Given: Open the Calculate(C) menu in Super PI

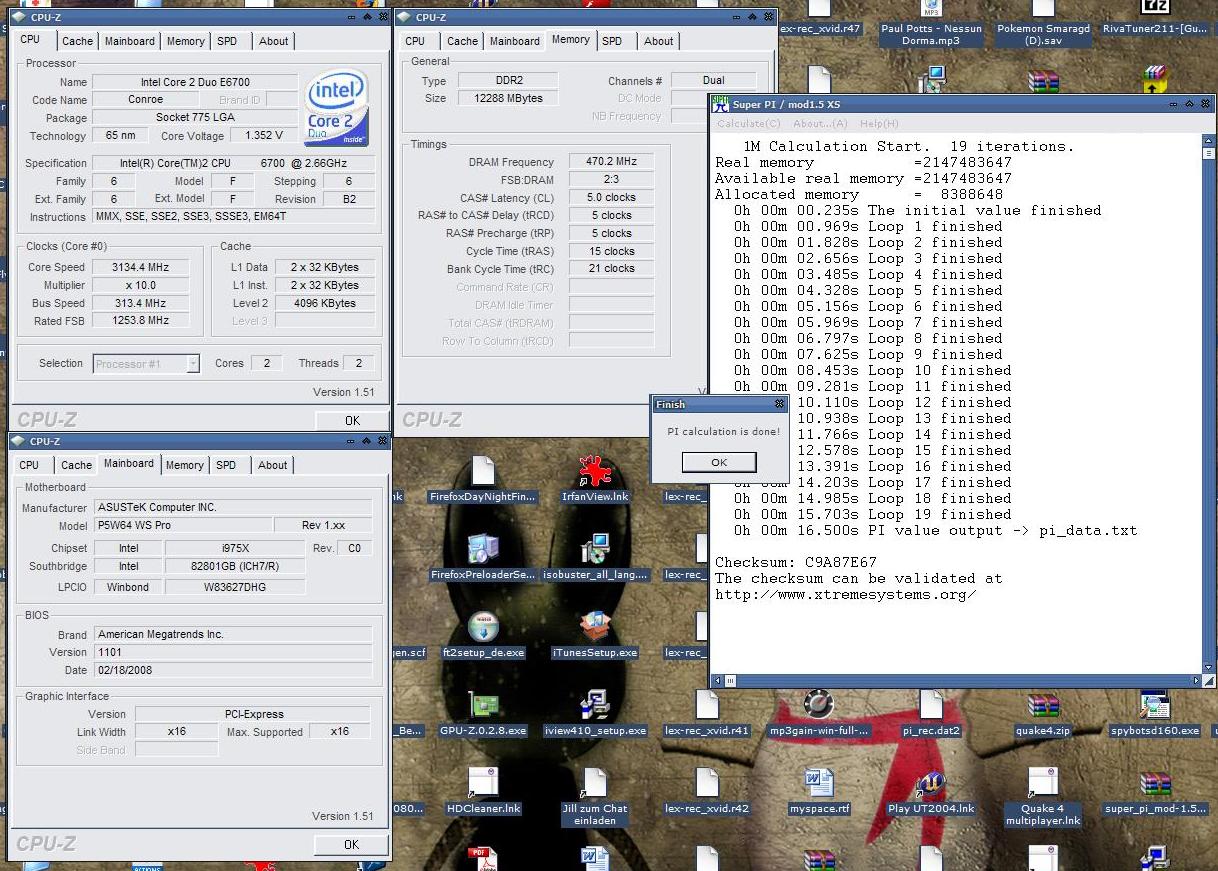Looking at the screenshot, I should click(x=749, y=124).
